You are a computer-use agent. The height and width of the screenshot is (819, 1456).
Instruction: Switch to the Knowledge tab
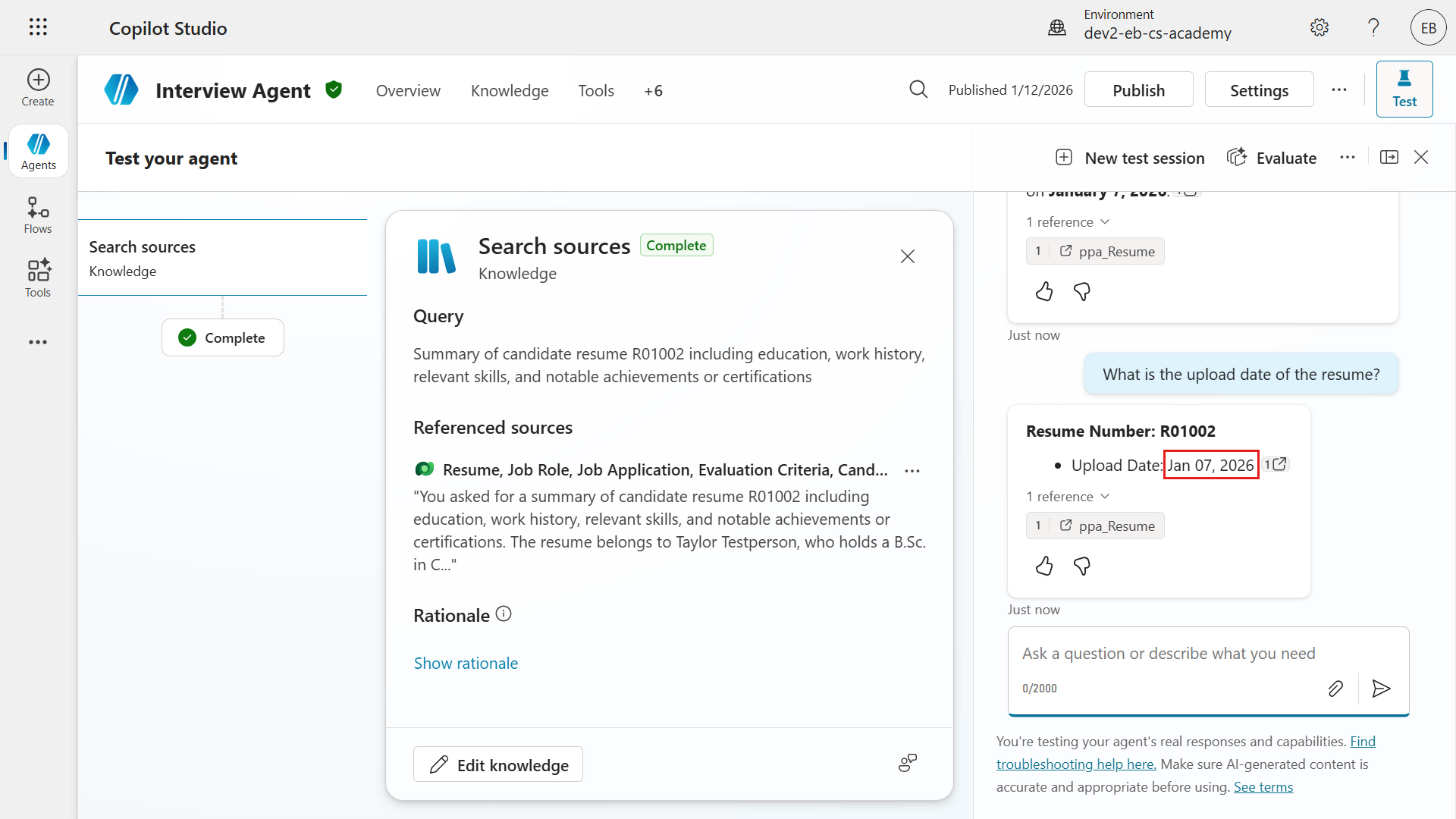pos(510,90)
